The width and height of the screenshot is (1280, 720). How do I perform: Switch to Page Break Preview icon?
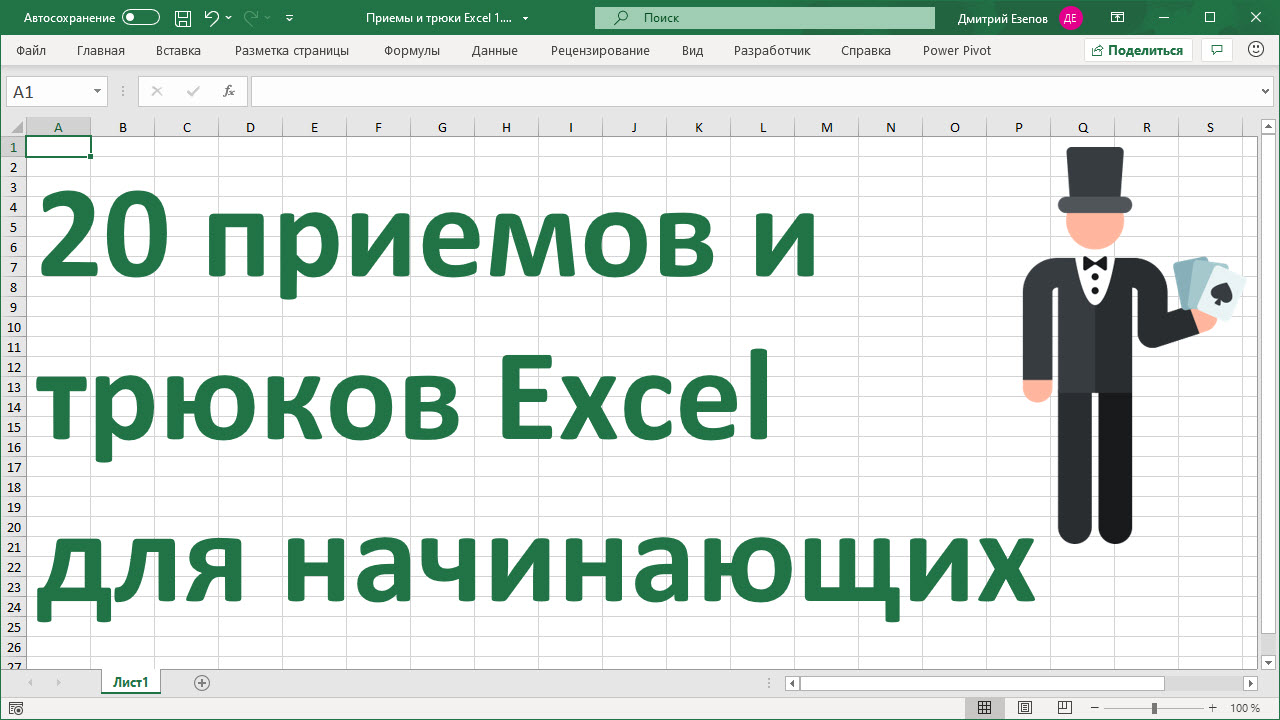click(1065, 708)
